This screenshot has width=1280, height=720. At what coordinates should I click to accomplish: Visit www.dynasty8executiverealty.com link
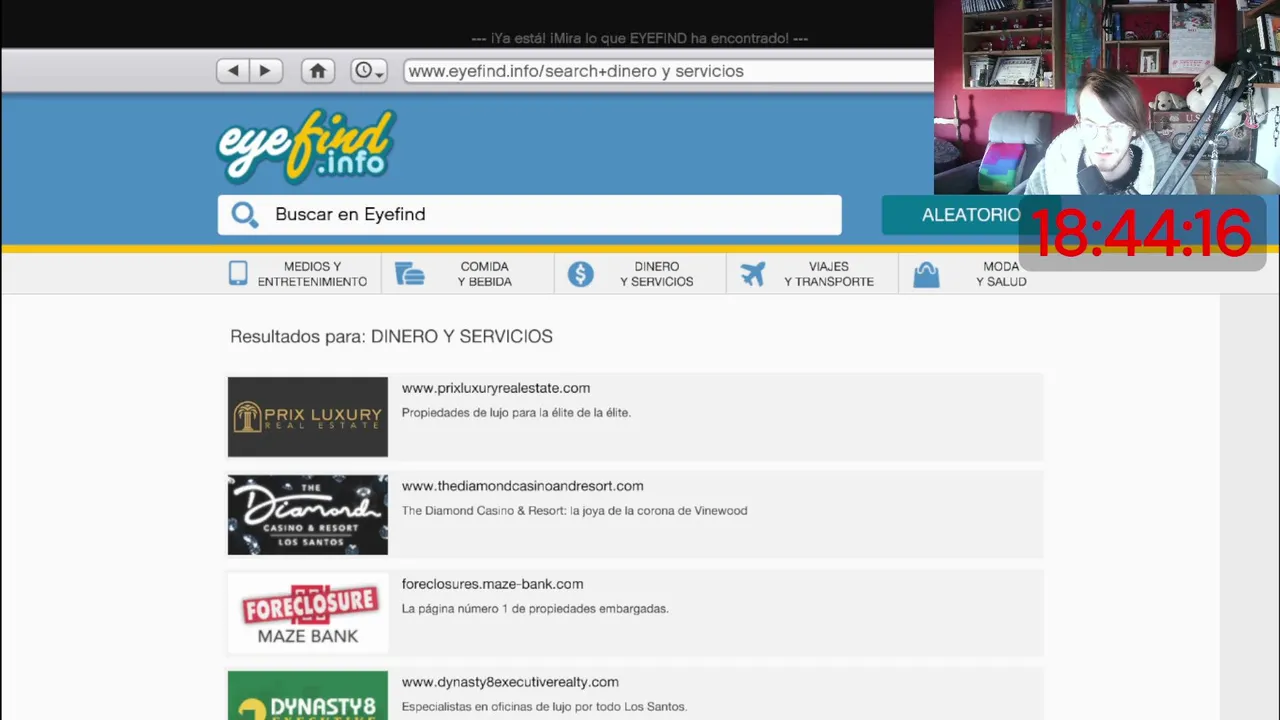510,682
